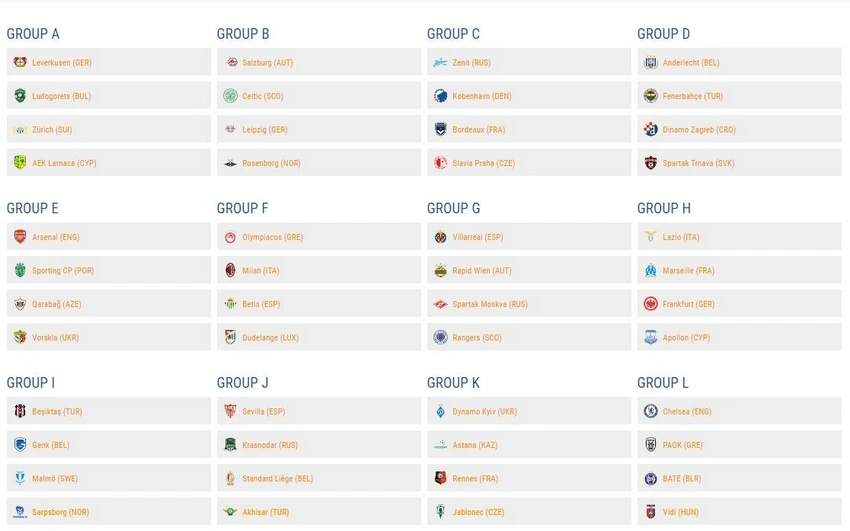Click the Fenerbahçe club crest icon
Viewport: 850px width, 531px height.
click(650, 96)
